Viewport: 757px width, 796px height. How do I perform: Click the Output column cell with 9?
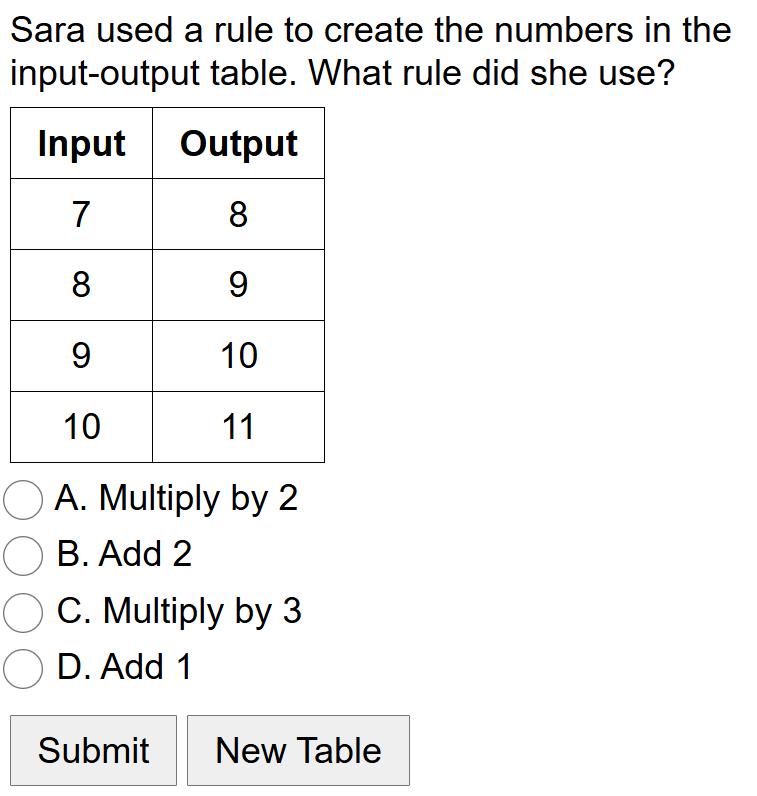pos(238,285)
